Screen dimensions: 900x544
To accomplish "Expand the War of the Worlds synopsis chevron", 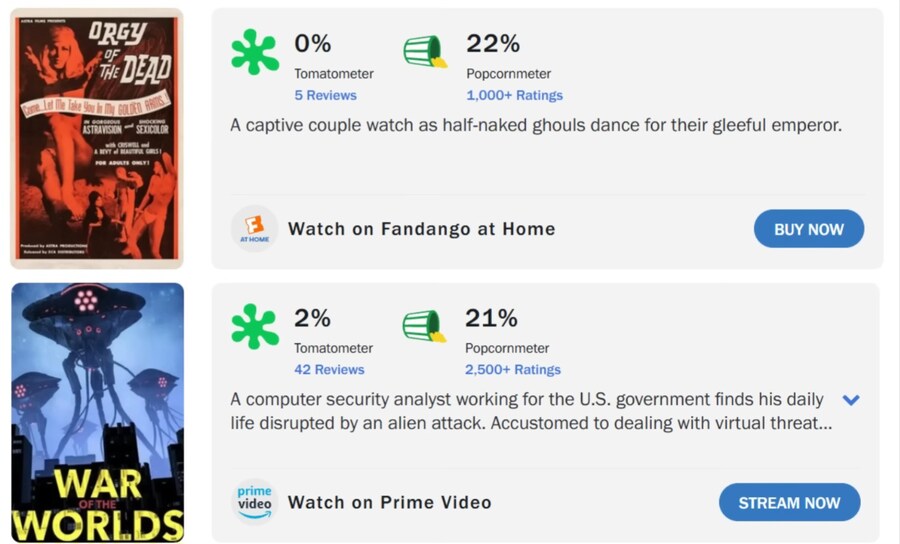I will [x=851, y=400].
